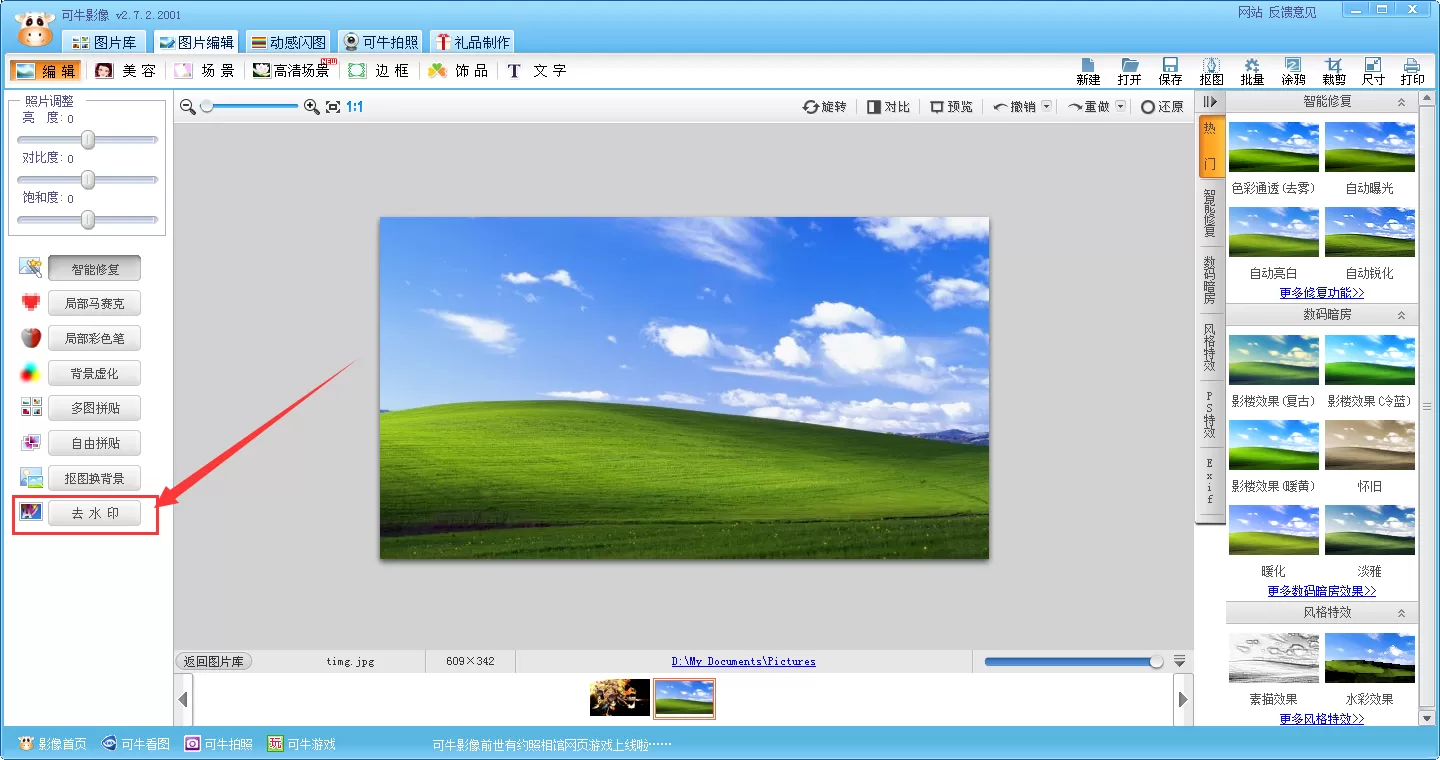Click the 背景虚化 color blur icon
This screenshot has height=760, width=1440.
31,373
